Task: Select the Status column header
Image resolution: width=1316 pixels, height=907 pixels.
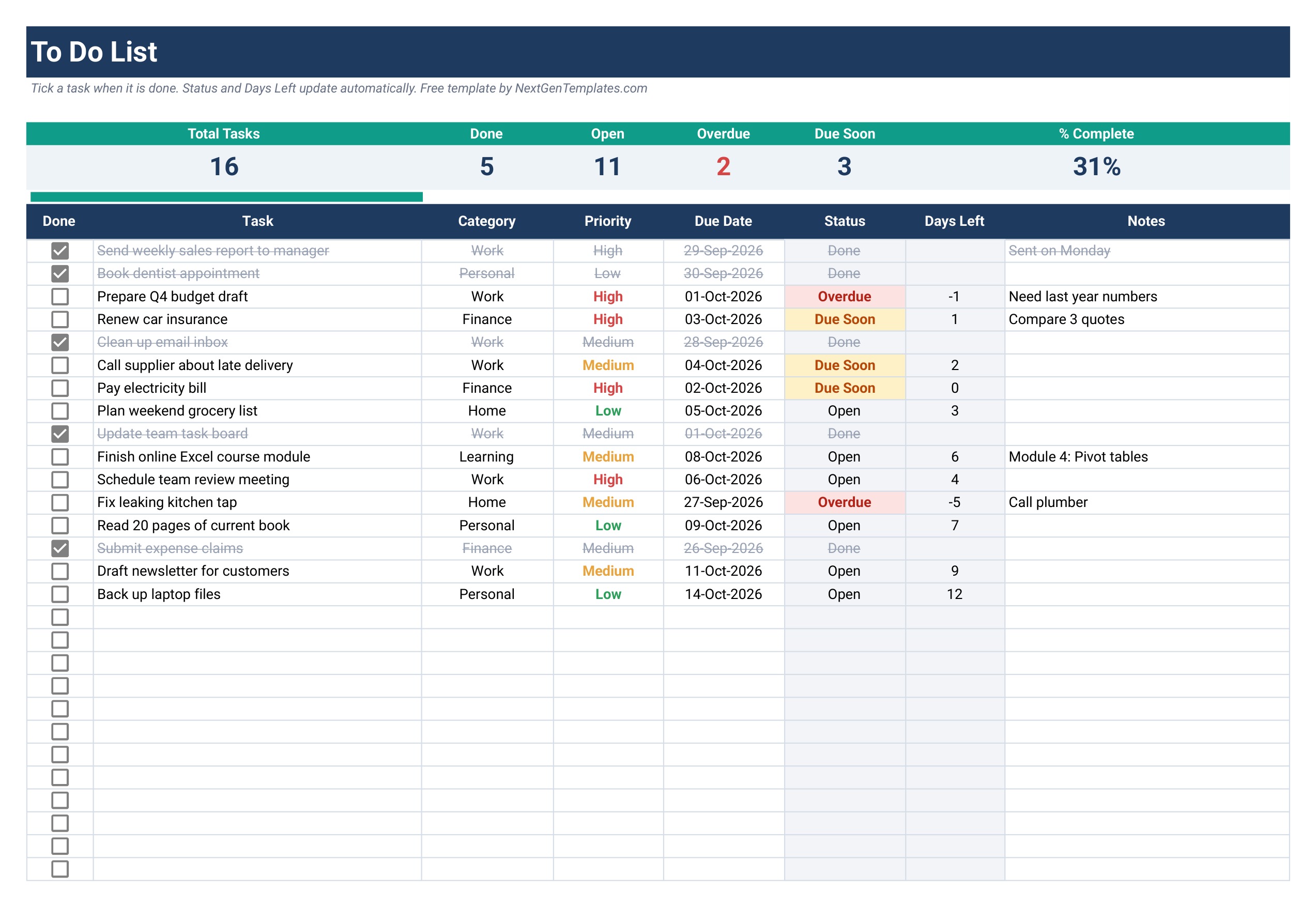Action: coord(845,221)
